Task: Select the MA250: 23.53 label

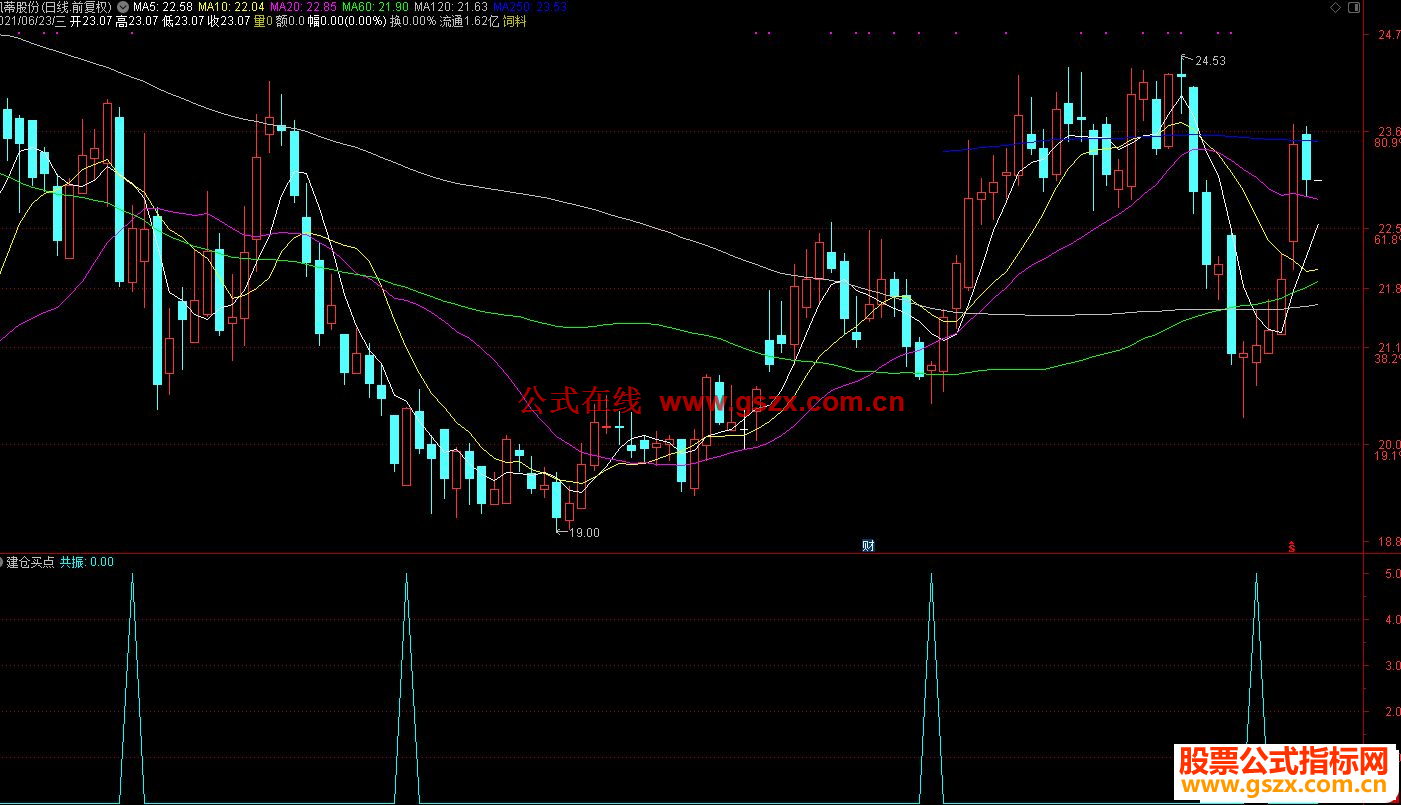Action: pyautogui.click(x=530, y=6)
